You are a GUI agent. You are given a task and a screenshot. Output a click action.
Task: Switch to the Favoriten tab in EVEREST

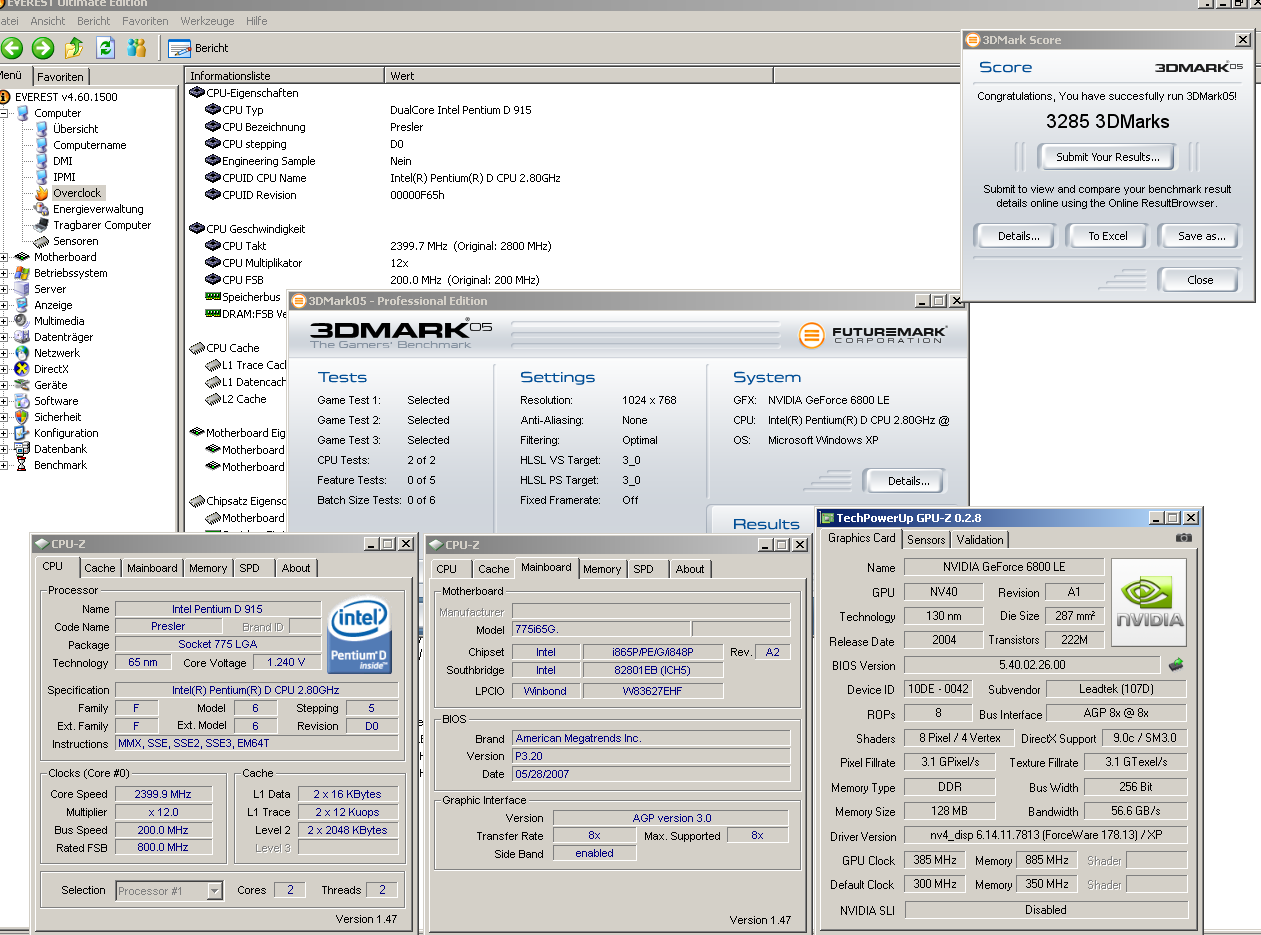(61, 77)
